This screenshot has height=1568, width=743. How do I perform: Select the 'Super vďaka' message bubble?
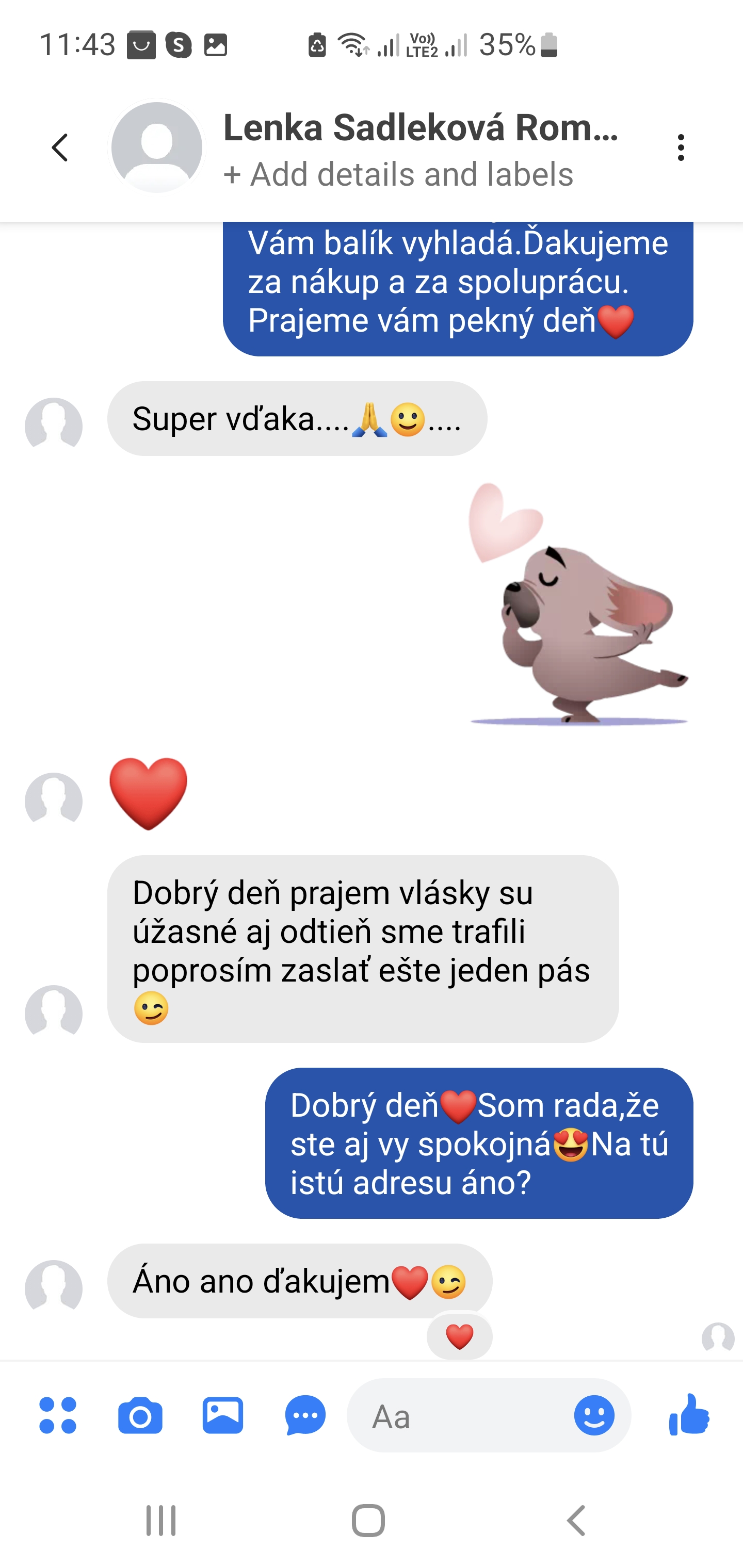pyautogui.click(x=297, y=419)
